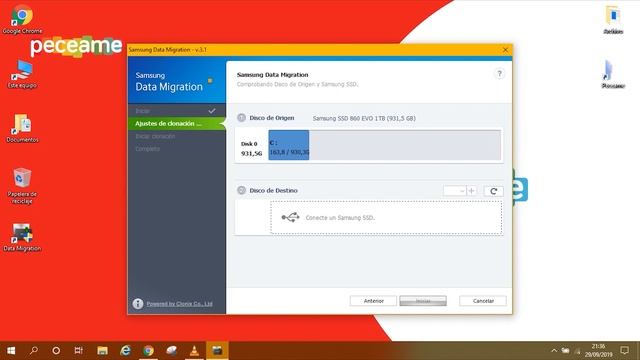Viewport: 640px width, 360px height.
Task: Open the taskbar clock and date
Action: click(x=598, y=351)
